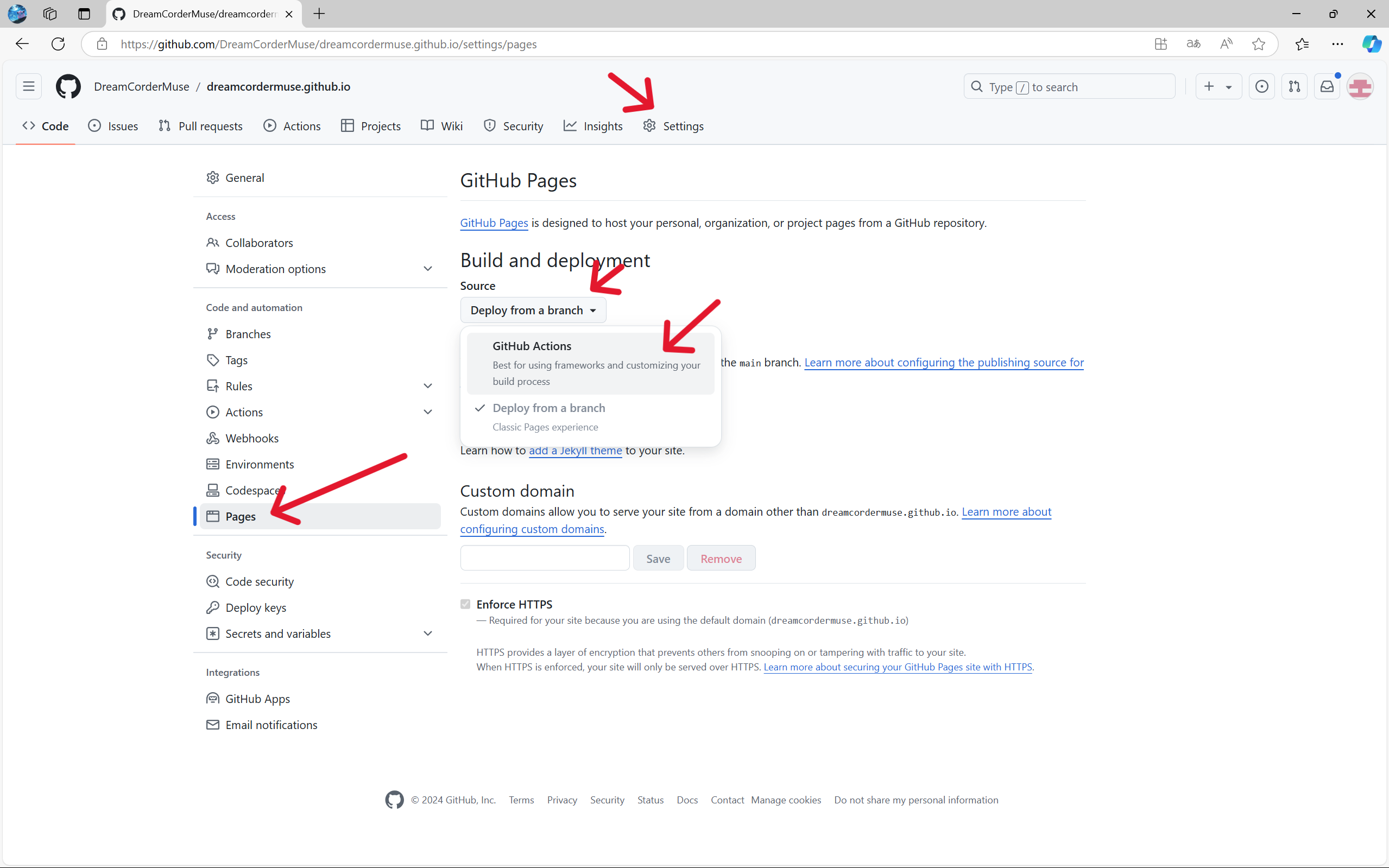Click Remove custom domain button
The width and height of the screenshot is (1389, 868).
(721, 558)
